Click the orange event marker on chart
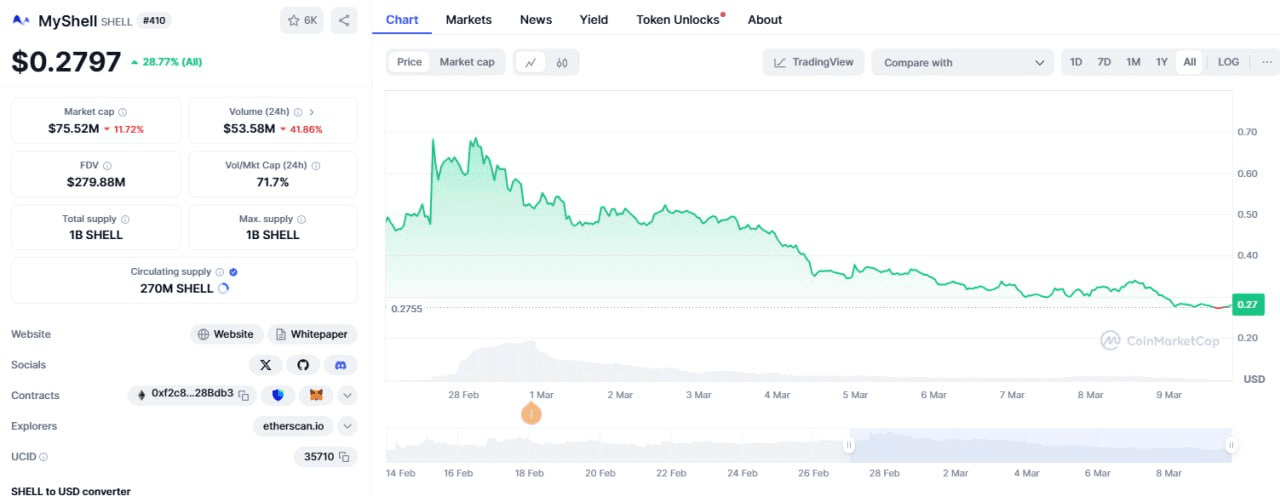The width and height of the screenshot is (1280, 496). 532,413
